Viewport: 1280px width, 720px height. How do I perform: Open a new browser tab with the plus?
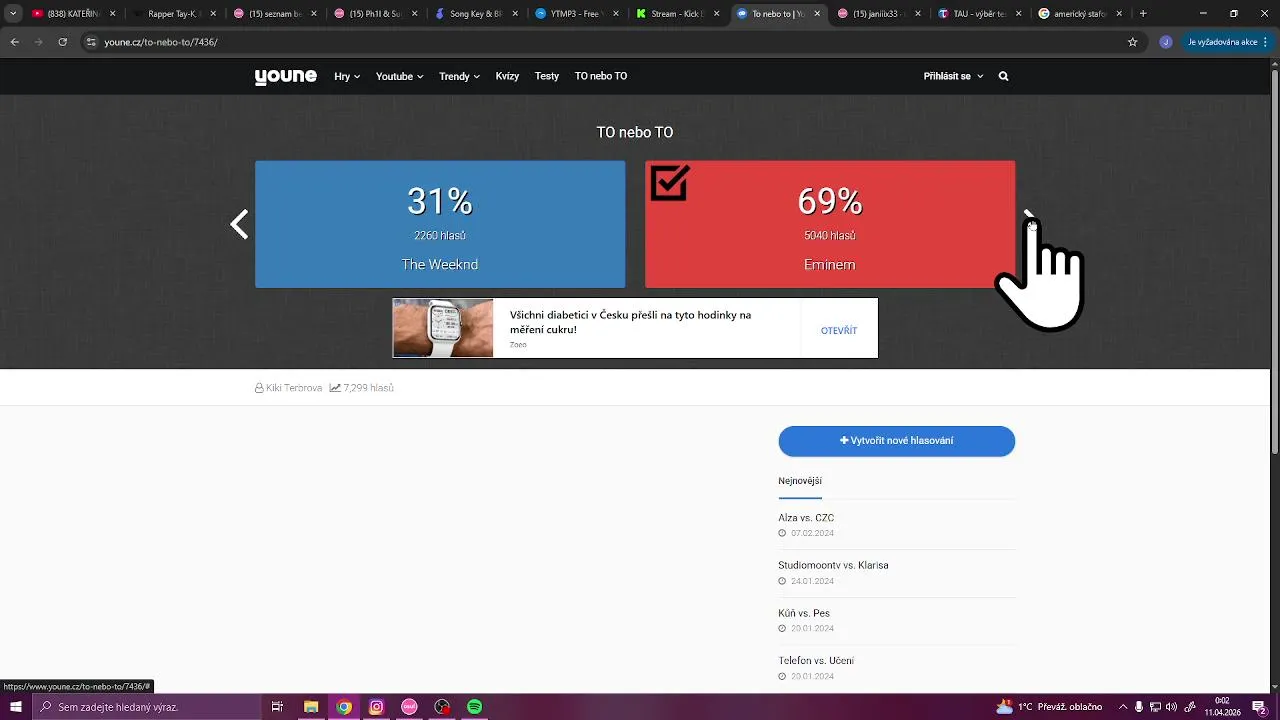[1143, 14]
